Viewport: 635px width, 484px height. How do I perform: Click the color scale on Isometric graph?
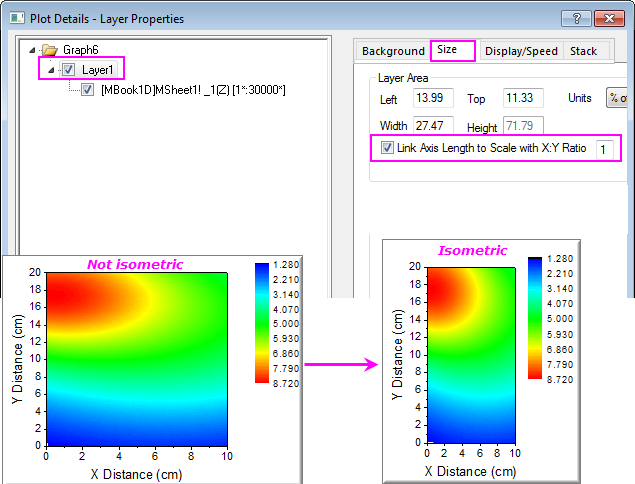(x=535, y=318)
